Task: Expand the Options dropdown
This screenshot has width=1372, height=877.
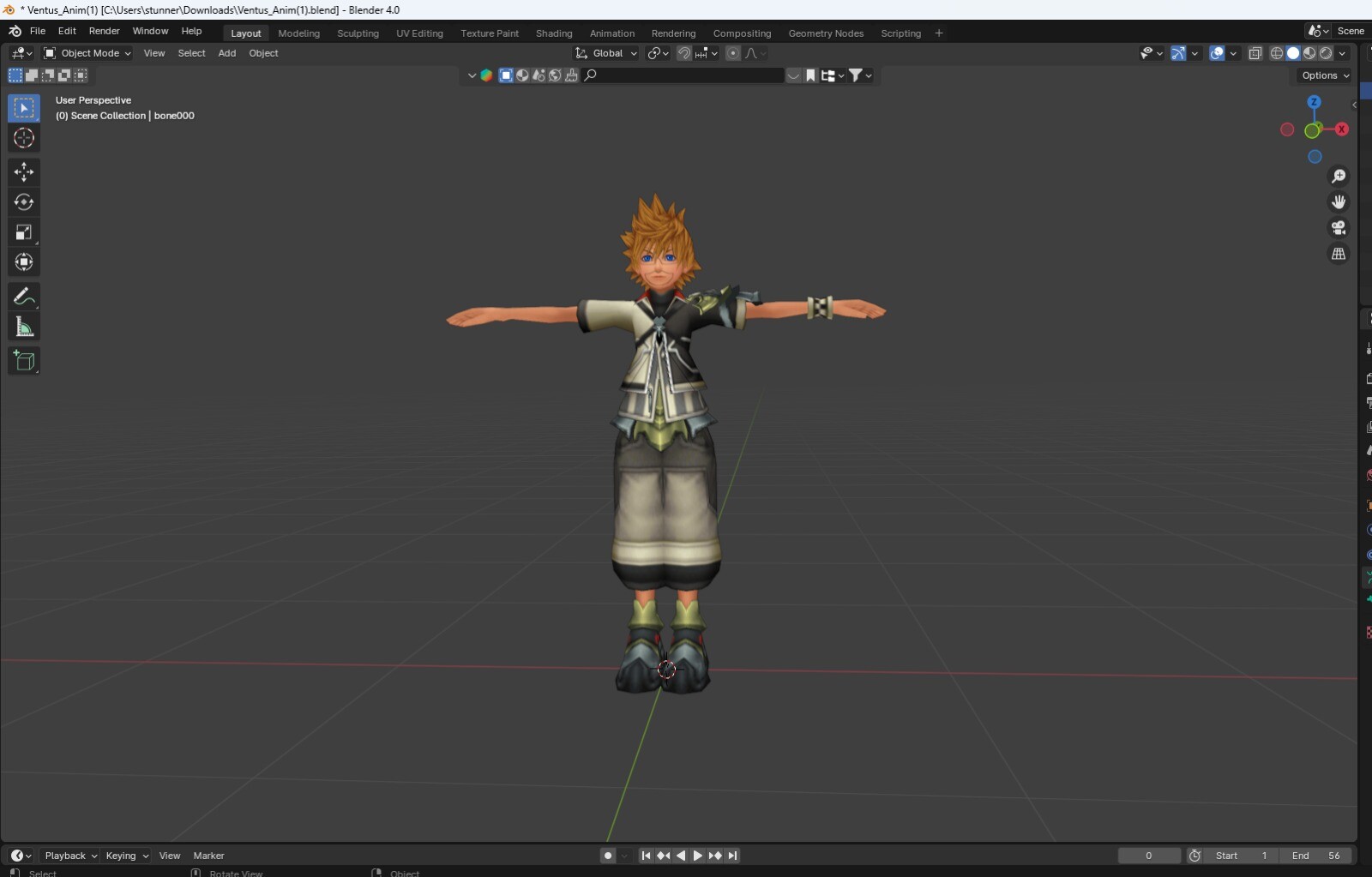Action: (x=1325, y=75)
